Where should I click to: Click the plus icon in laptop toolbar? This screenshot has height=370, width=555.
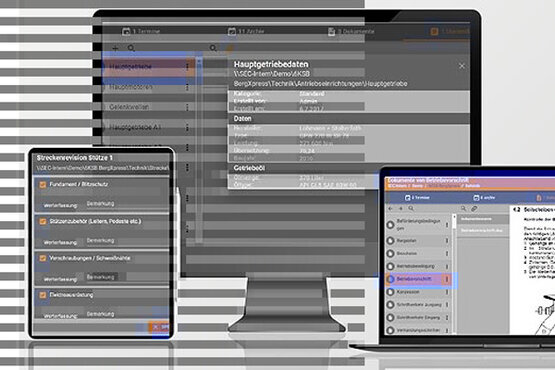click(x=401, y=209)
